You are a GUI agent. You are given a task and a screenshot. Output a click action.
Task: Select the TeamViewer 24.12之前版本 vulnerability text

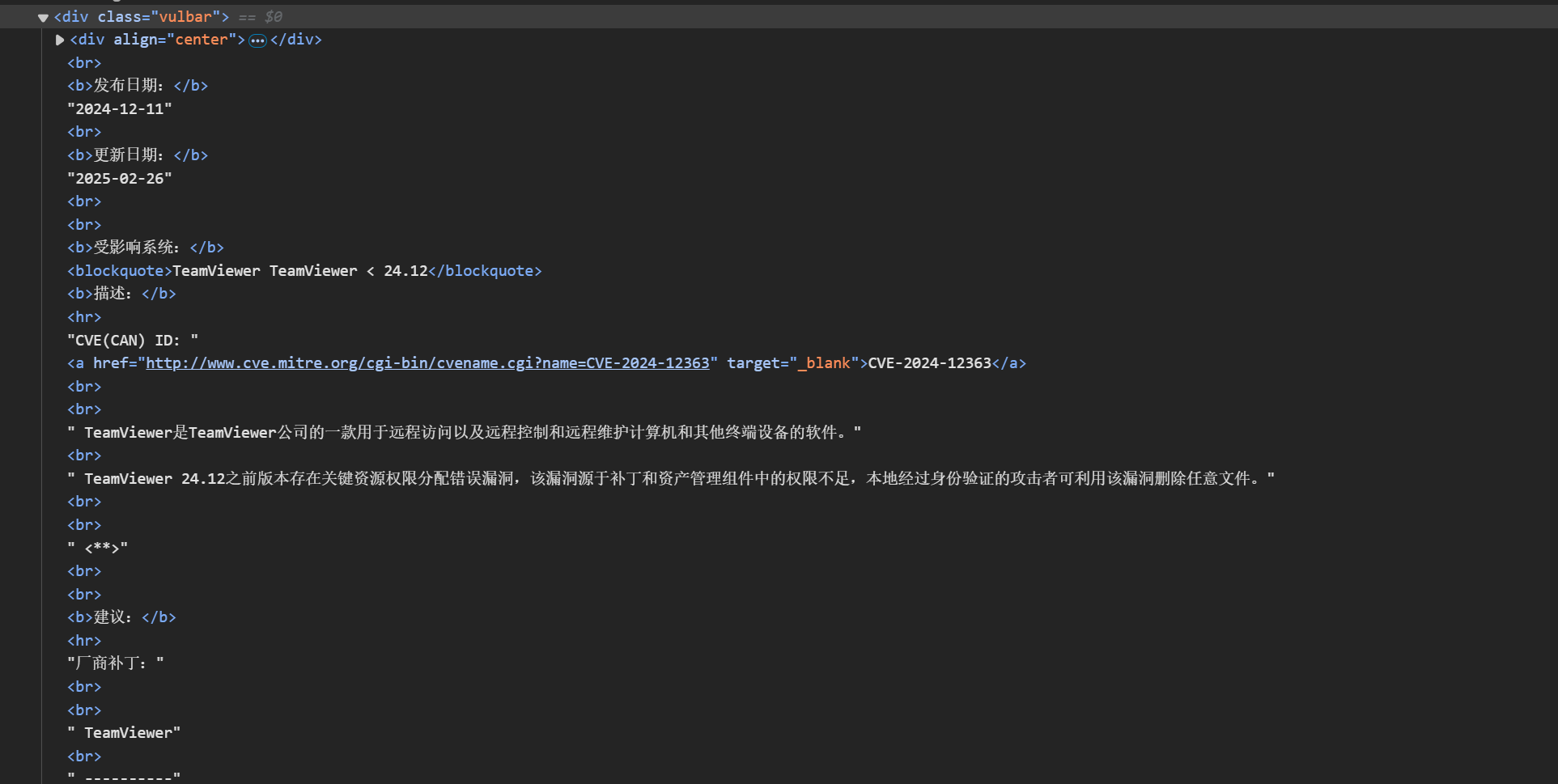point(671,479)
